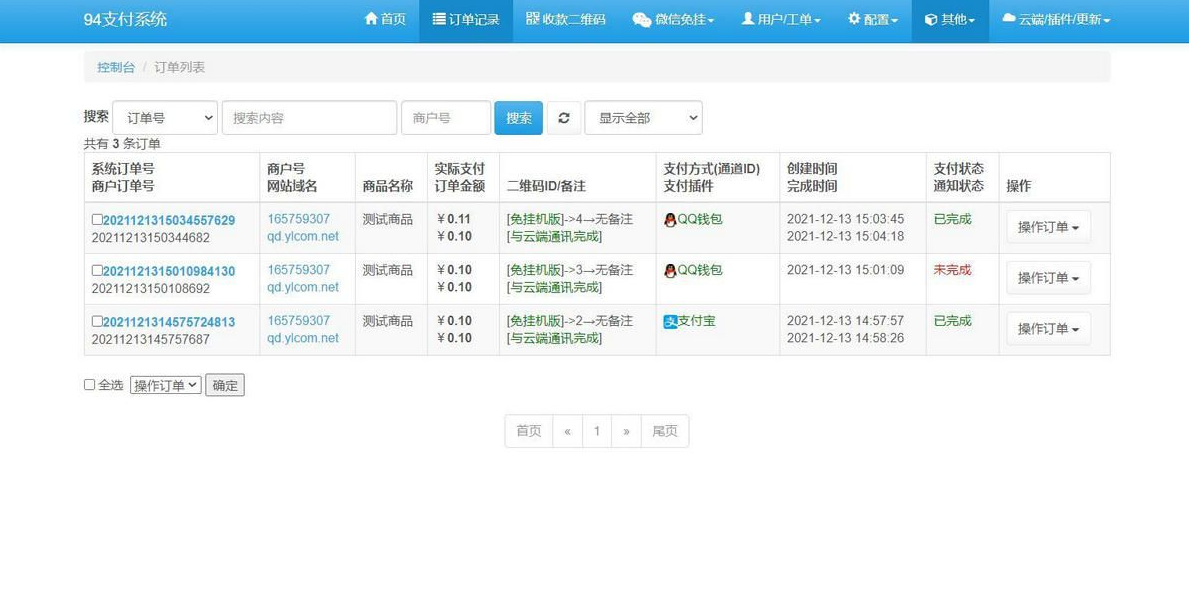
Task: Open the 订单记录 nav item
Action: coord(466,20)
